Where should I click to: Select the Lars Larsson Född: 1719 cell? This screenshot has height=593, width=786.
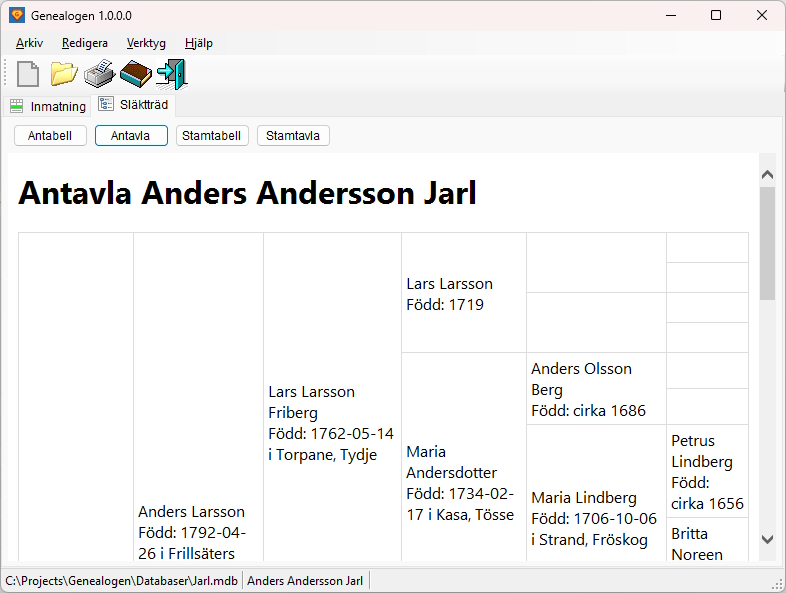(x=464, y=293)
